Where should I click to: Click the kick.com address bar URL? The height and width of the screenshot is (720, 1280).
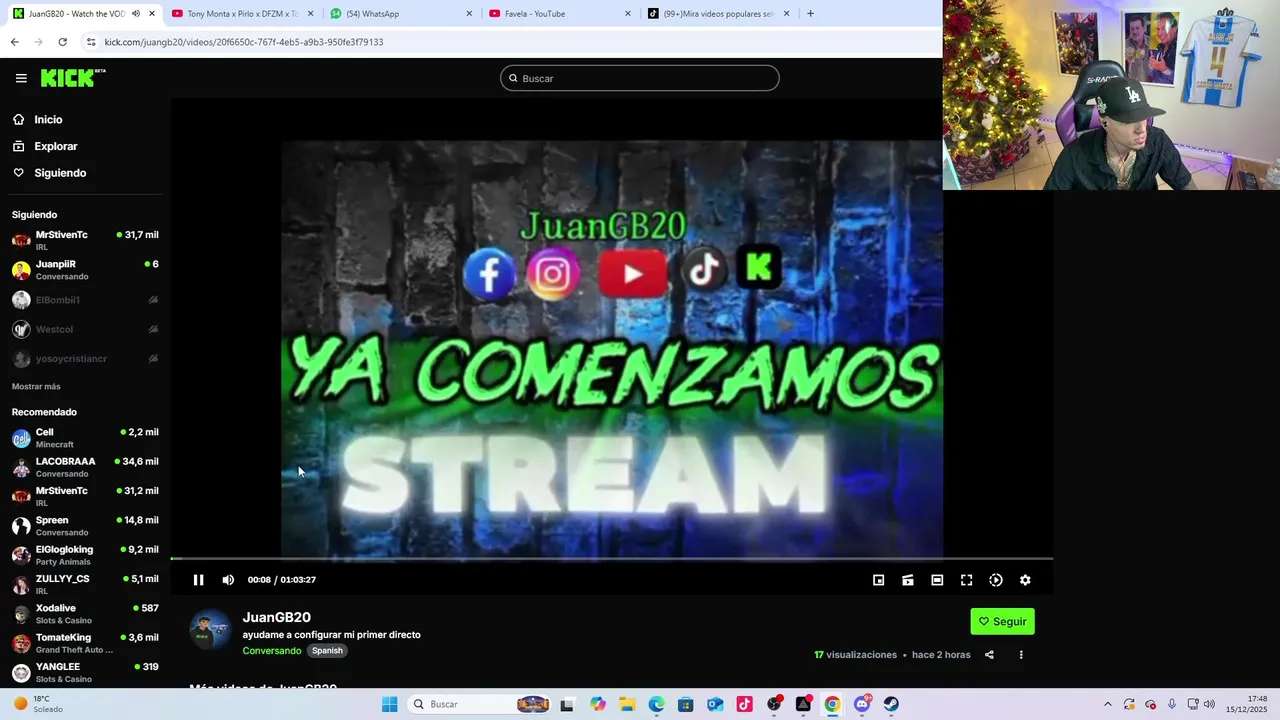click(244, 42)
